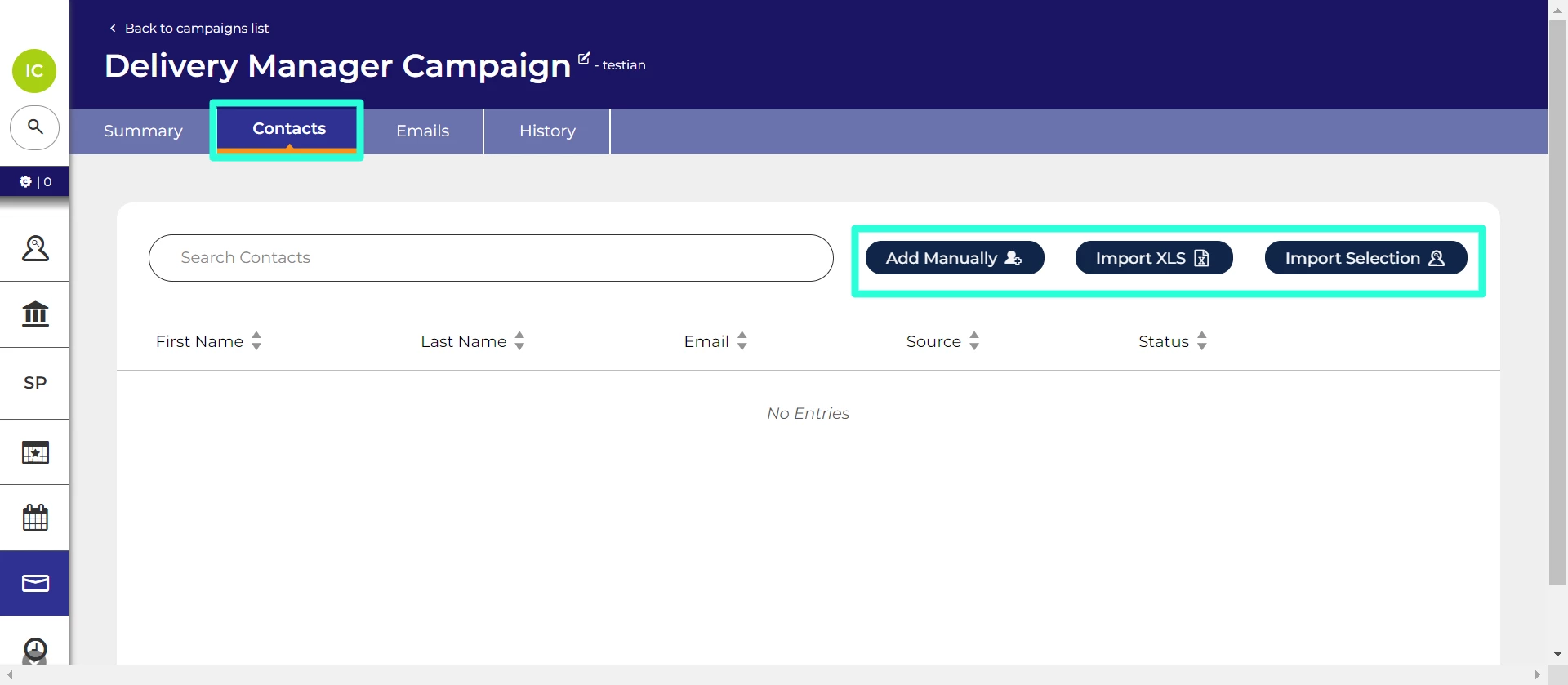The image size is (1568, 685).
Task: Open the SP sidebar item
Action: point(35,383)
